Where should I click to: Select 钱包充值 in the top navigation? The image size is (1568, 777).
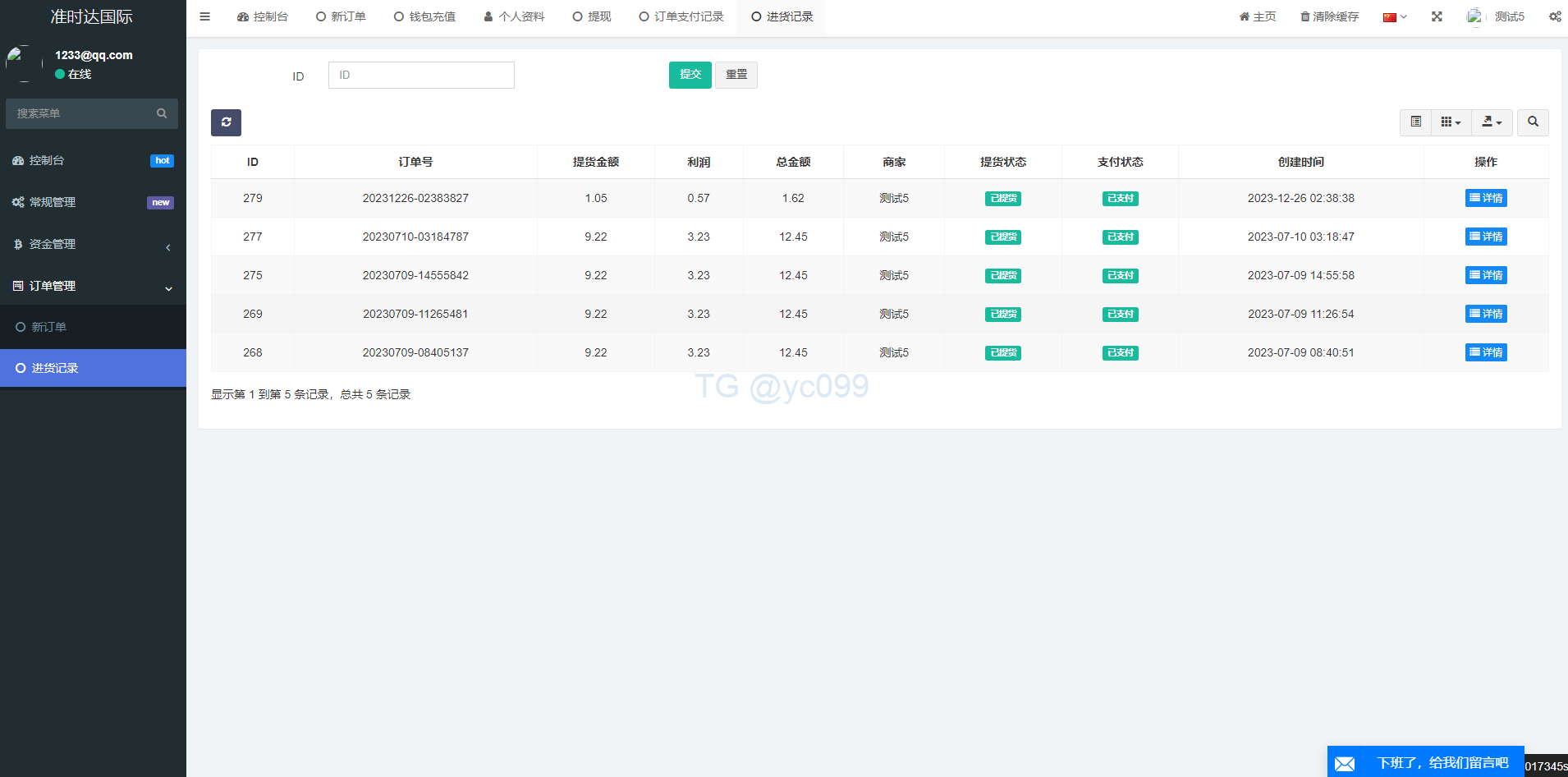click(x=424, y=16)
